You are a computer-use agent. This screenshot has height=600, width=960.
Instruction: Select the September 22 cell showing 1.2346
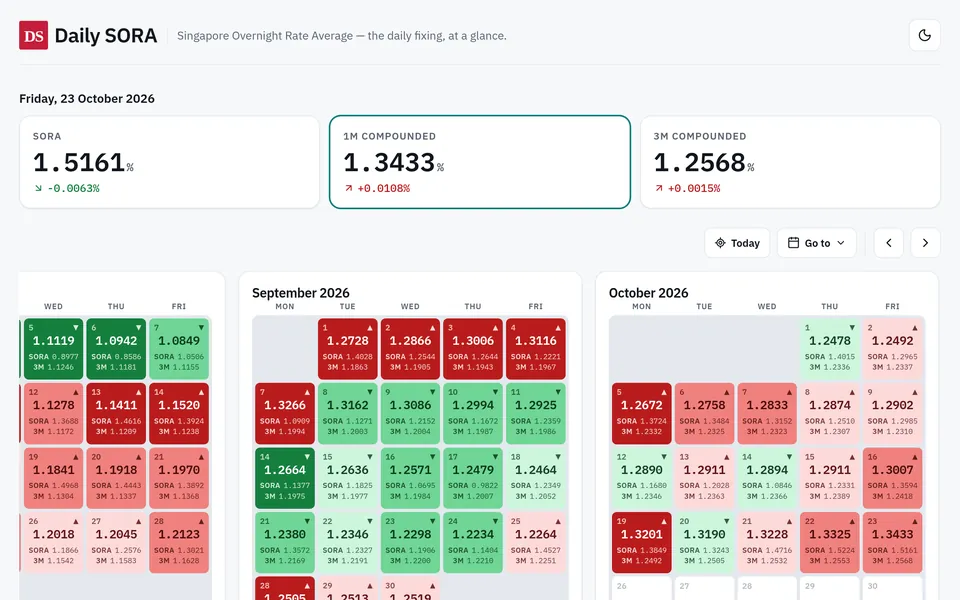point(348,542)
